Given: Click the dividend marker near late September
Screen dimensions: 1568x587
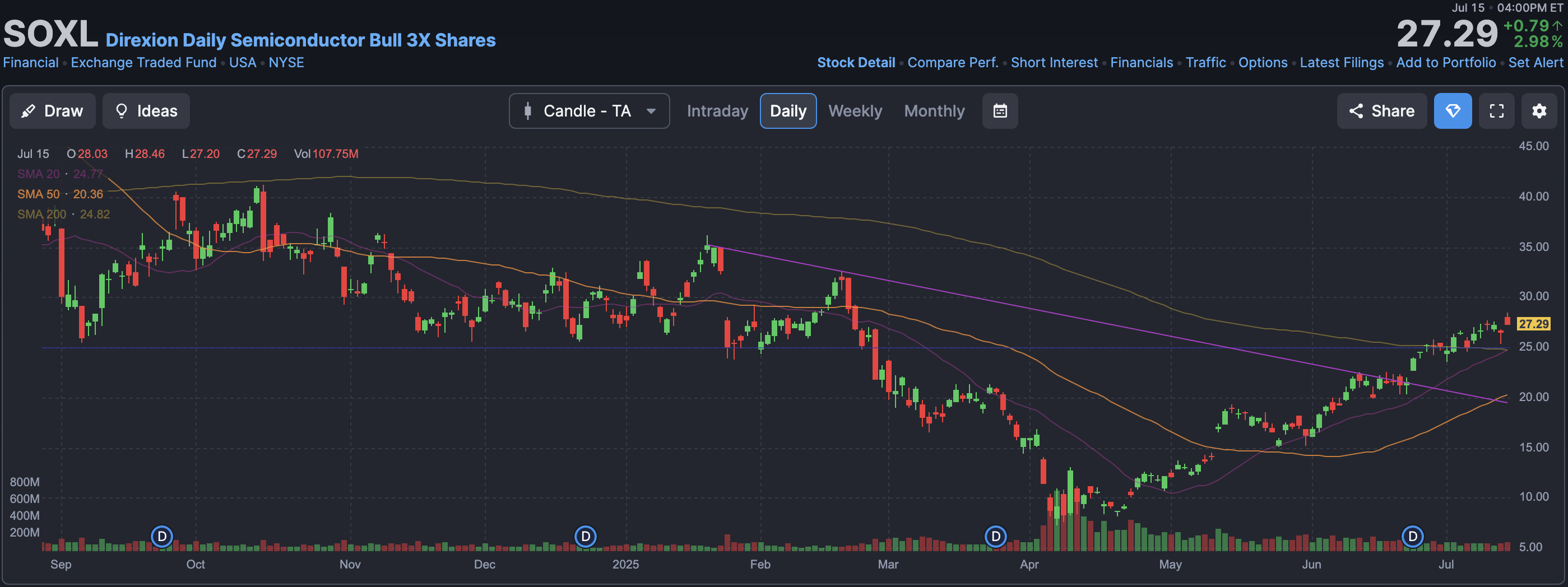Looking at the screenshot, I should click(x=162, y=537).
